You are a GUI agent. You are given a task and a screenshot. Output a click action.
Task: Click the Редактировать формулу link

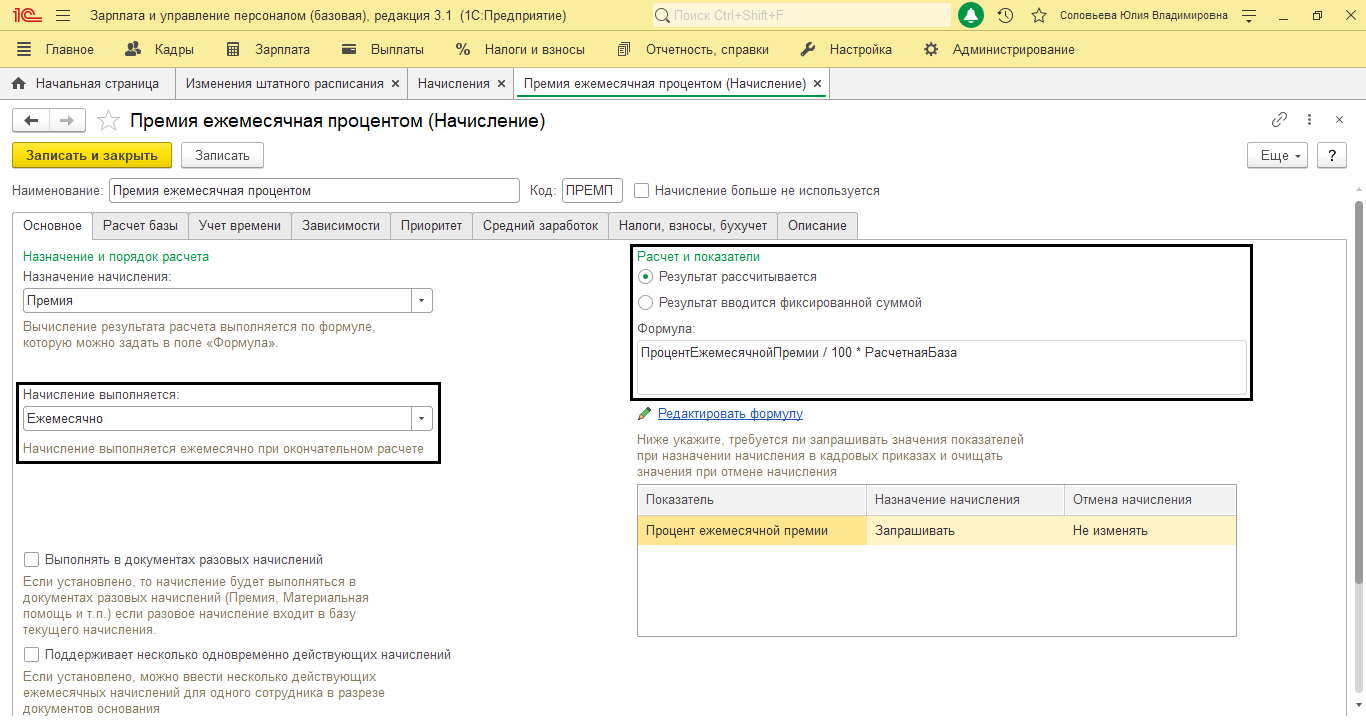pos(730,413)
